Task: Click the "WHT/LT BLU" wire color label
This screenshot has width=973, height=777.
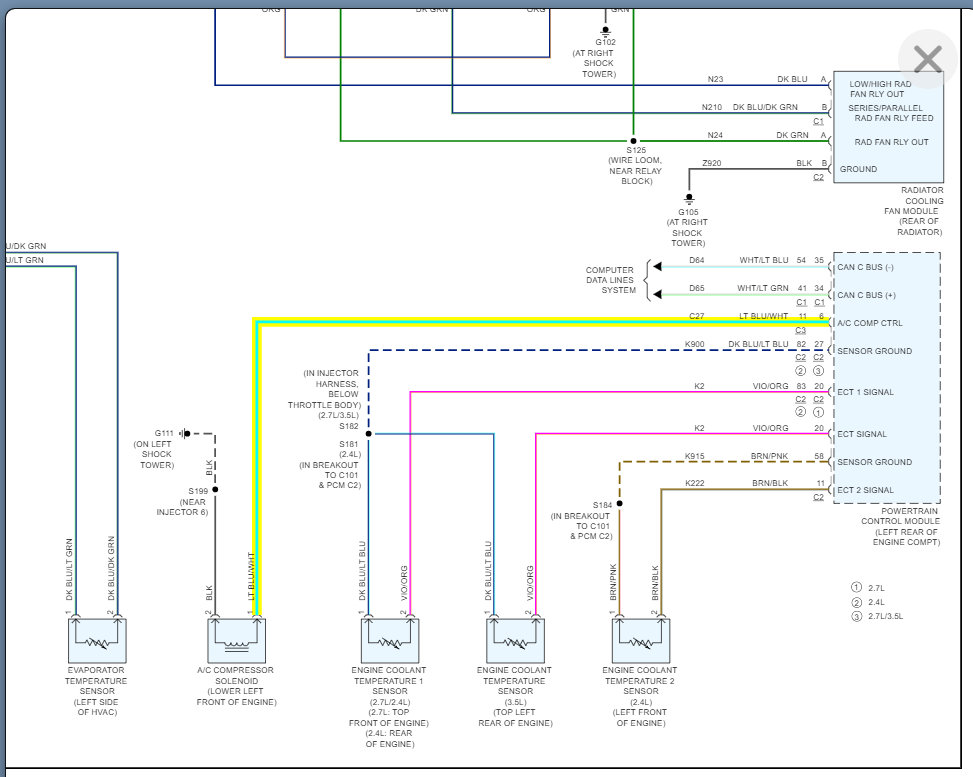Action: point(763,261)
